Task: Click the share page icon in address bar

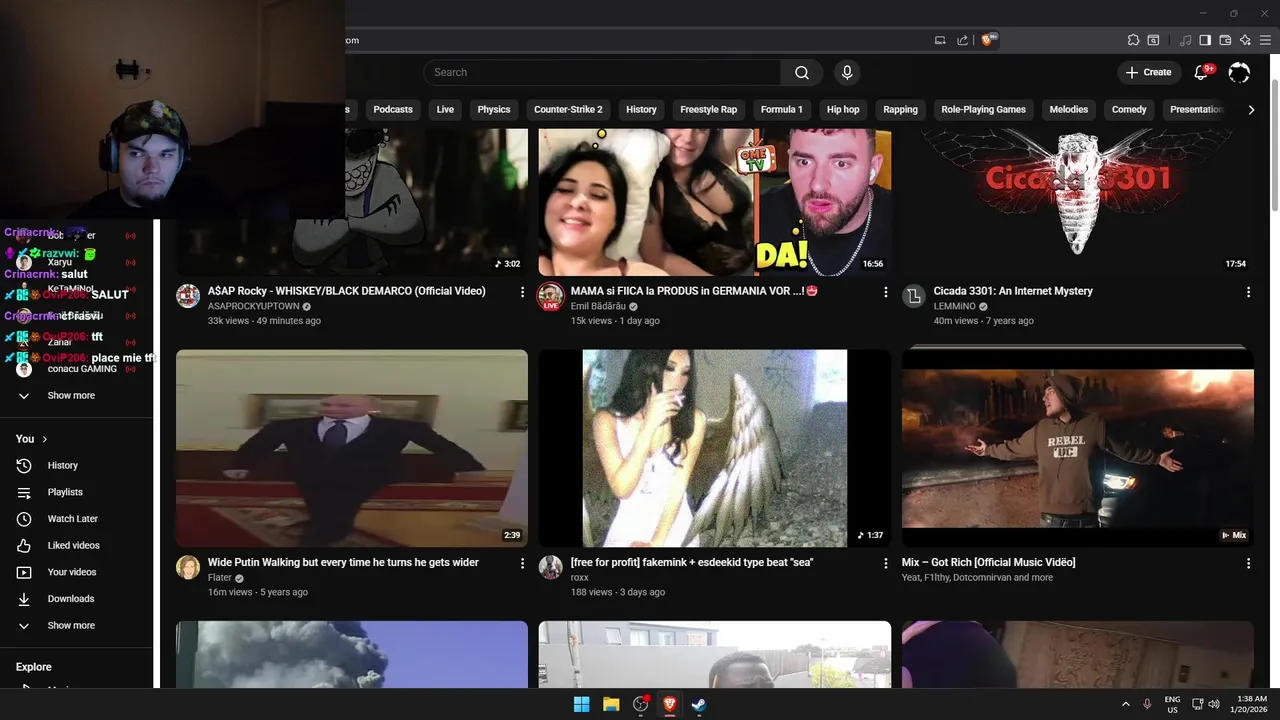Action: tap(962, 40)
